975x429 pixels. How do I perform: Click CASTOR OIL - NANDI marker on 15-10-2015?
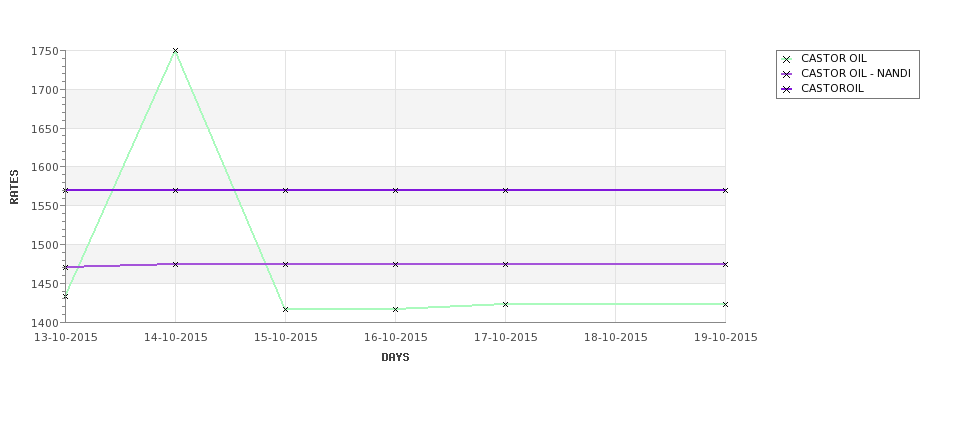pos(285,264)
